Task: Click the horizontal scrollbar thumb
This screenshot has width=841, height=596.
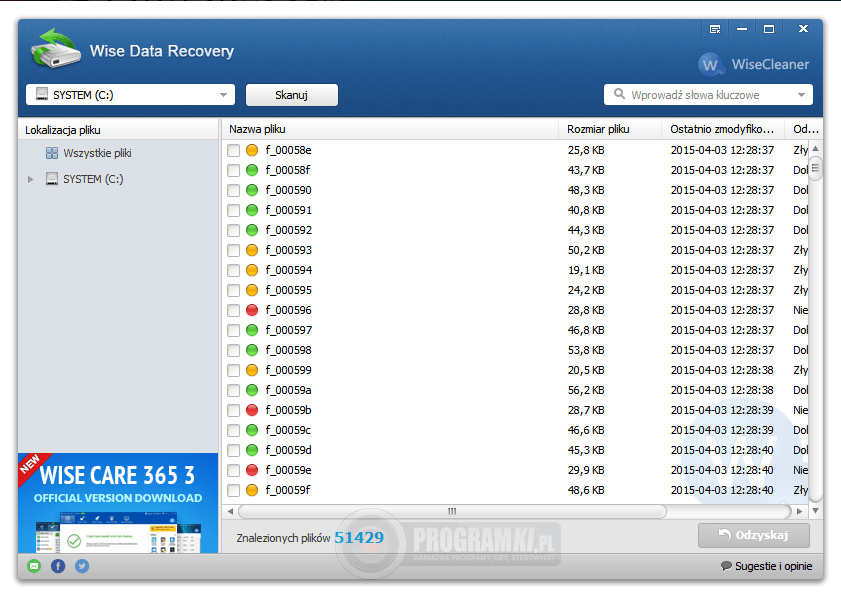Action: [452, 511]
